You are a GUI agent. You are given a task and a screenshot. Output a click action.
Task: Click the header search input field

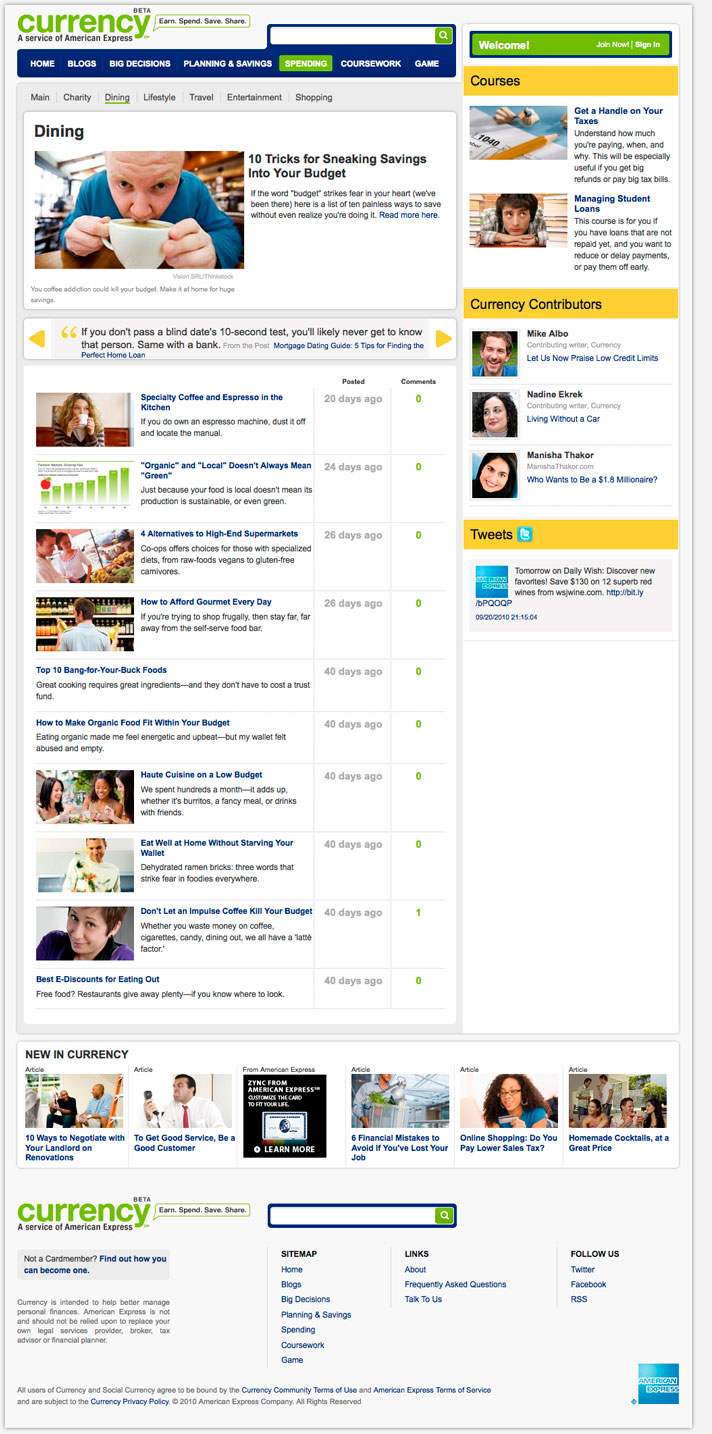pos(352,35)
